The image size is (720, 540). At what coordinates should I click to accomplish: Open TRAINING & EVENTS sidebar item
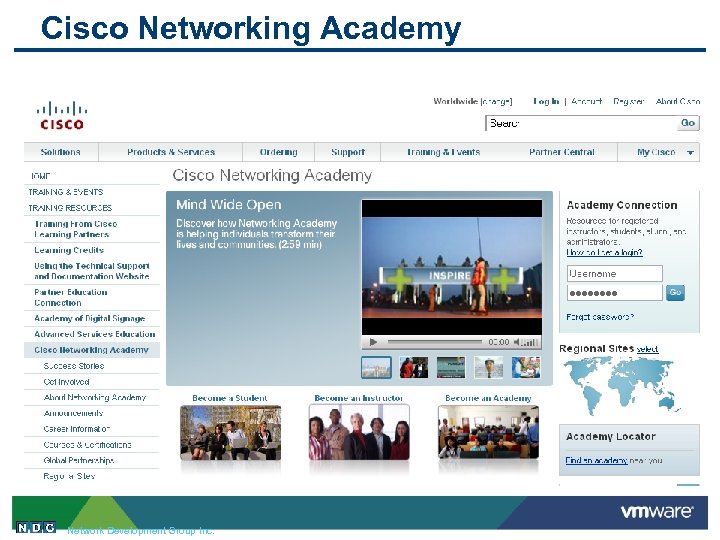pyautogui.click(x=66, y=192)
